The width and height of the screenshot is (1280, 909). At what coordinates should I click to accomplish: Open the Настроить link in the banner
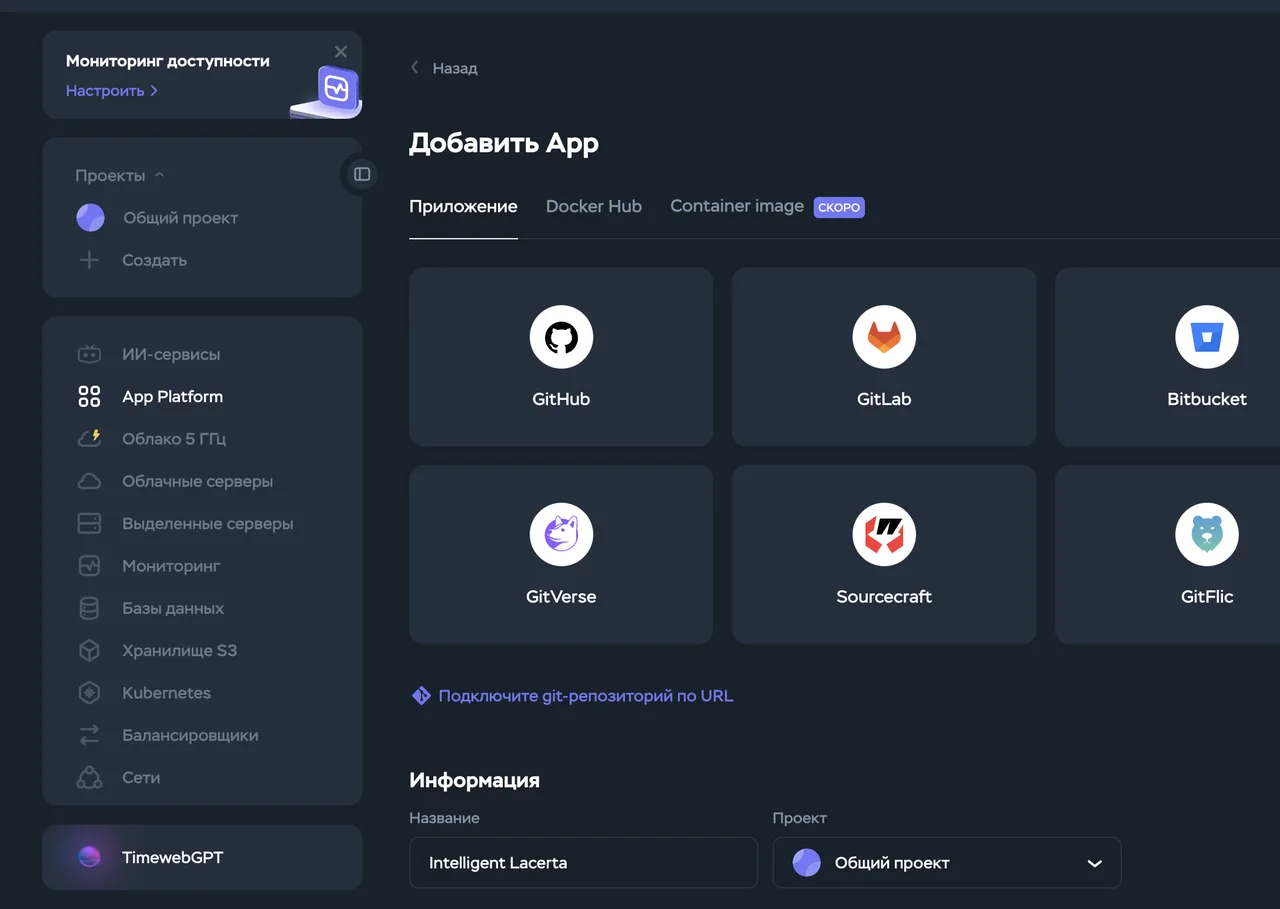pos(112,91)
